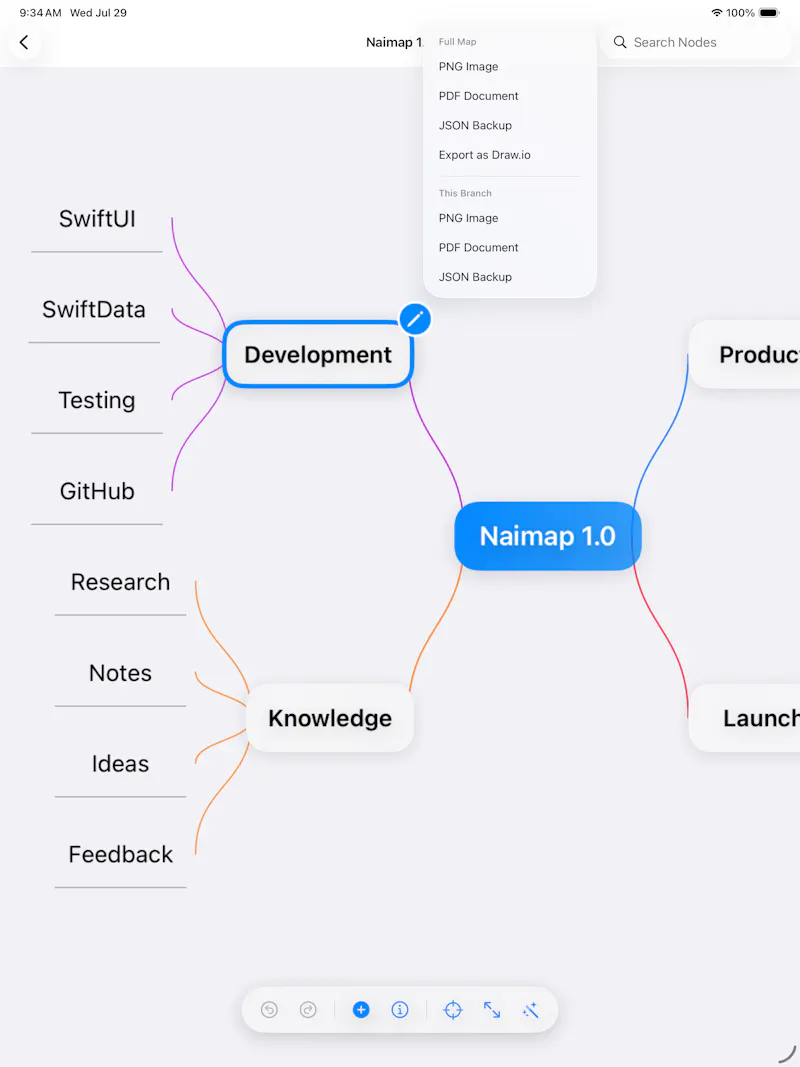This screenshot has height=1067, width=800.
Task: Redo the last action
Action: click(308, 1010)
